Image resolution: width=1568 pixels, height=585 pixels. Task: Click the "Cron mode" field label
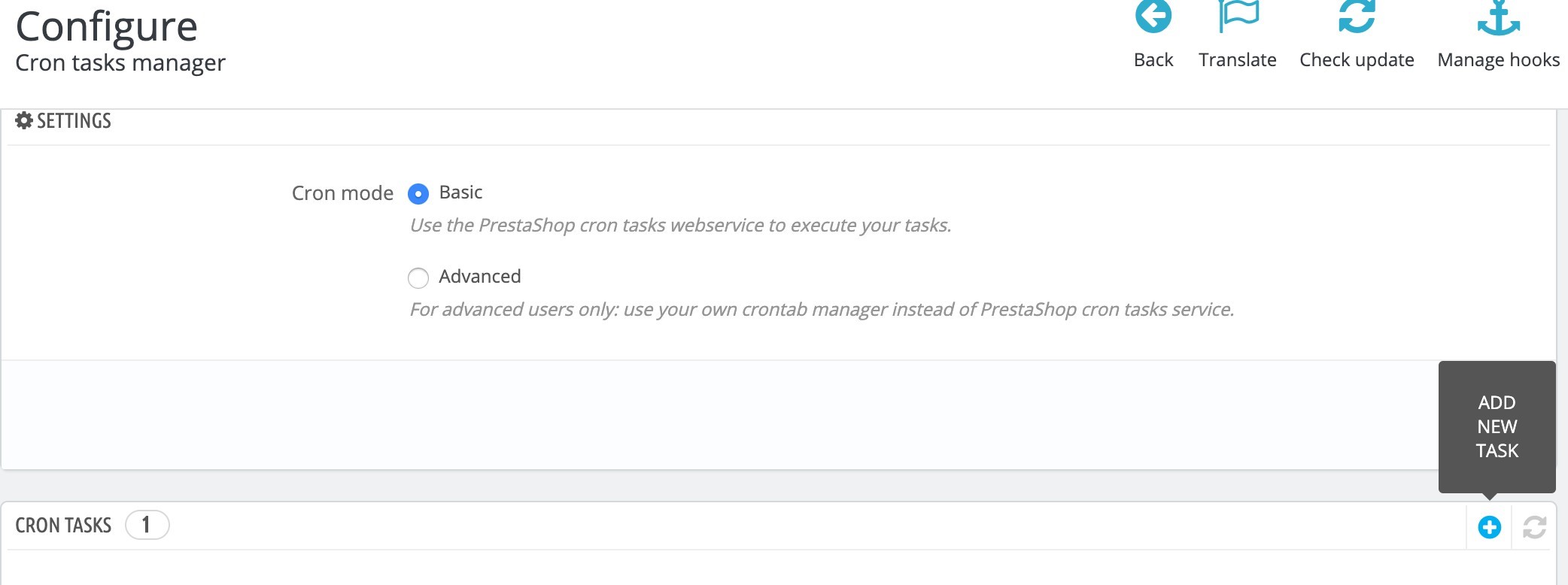point(342,193)
